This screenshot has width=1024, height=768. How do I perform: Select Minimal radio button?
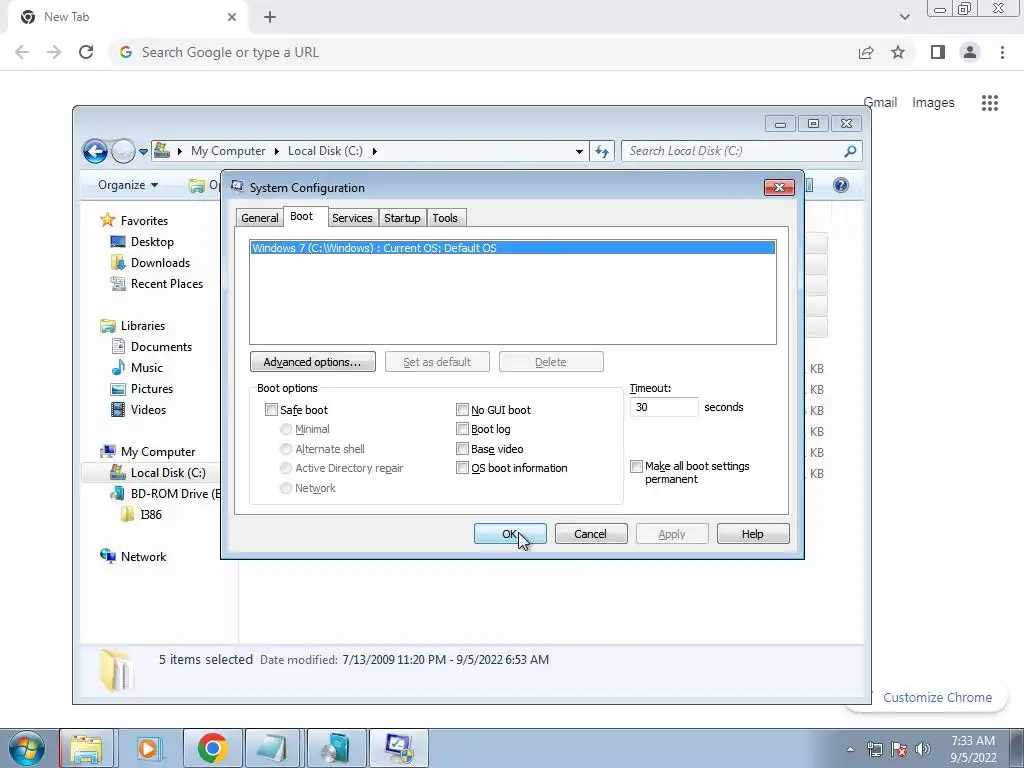pyautogui.click(x=285, y=429)
